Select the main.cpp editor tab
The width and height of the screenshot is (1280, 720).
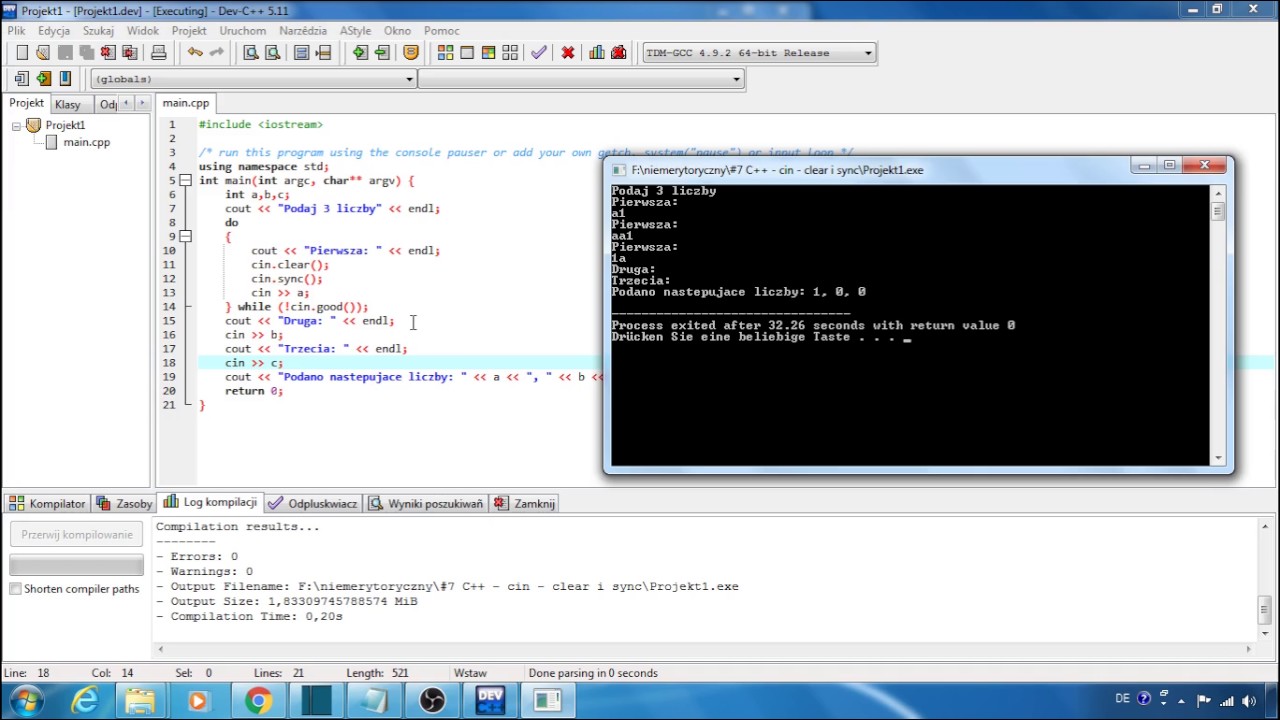(x=186, y=103)
